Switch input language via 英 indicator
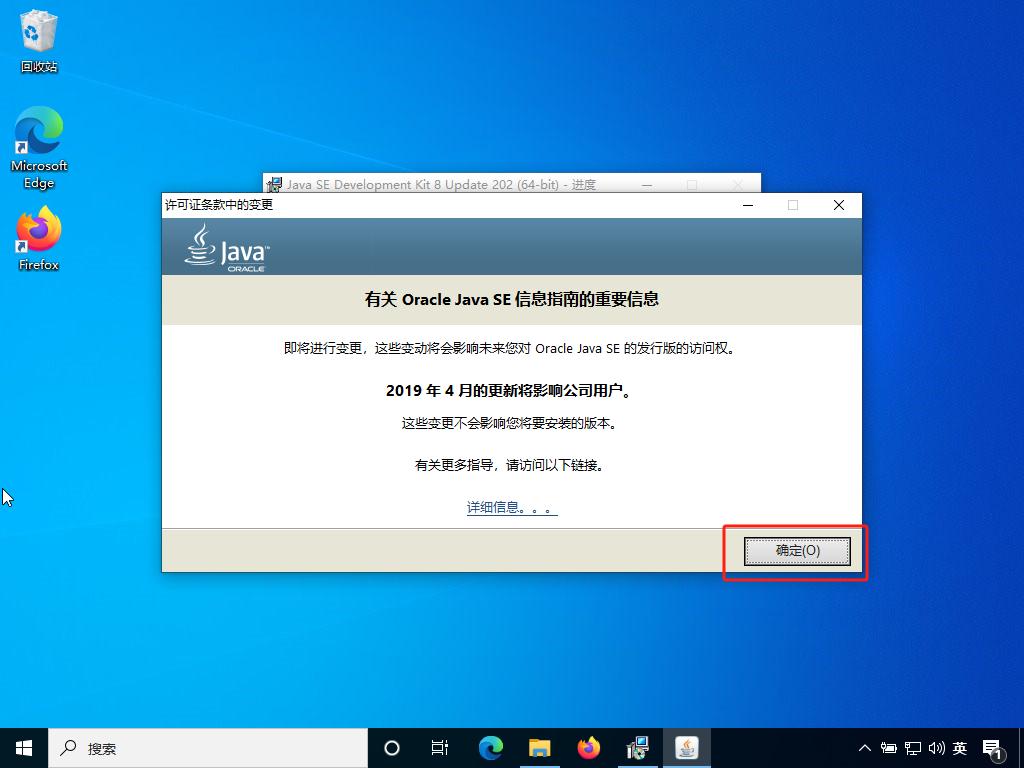This screenshot has height=768, width=1024. click(959, 748)
